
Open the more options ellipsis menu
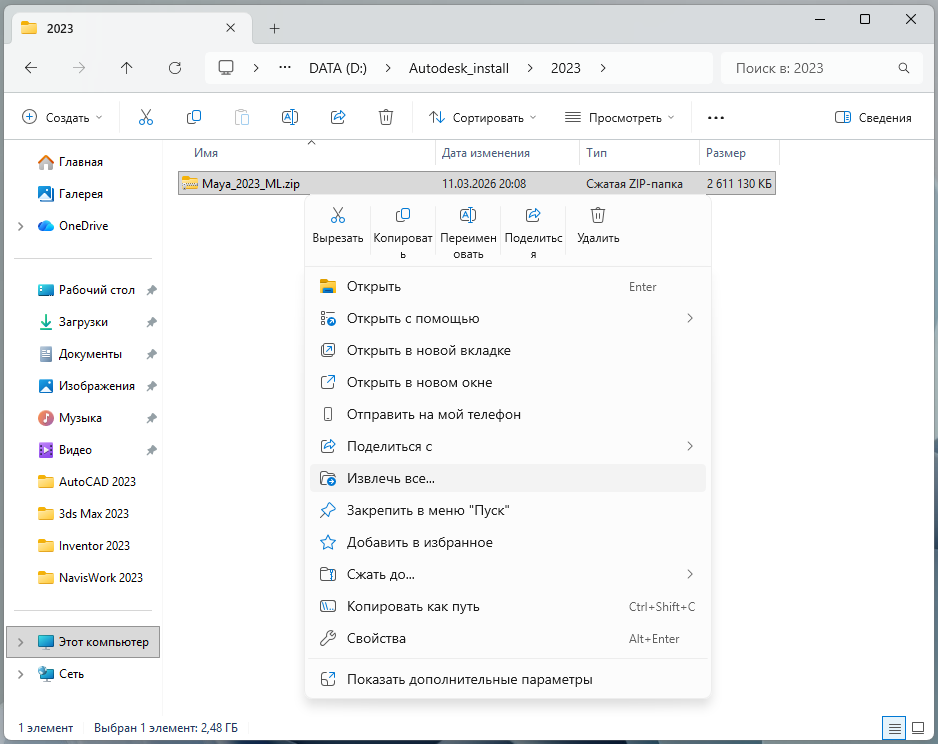coord(715,118)
